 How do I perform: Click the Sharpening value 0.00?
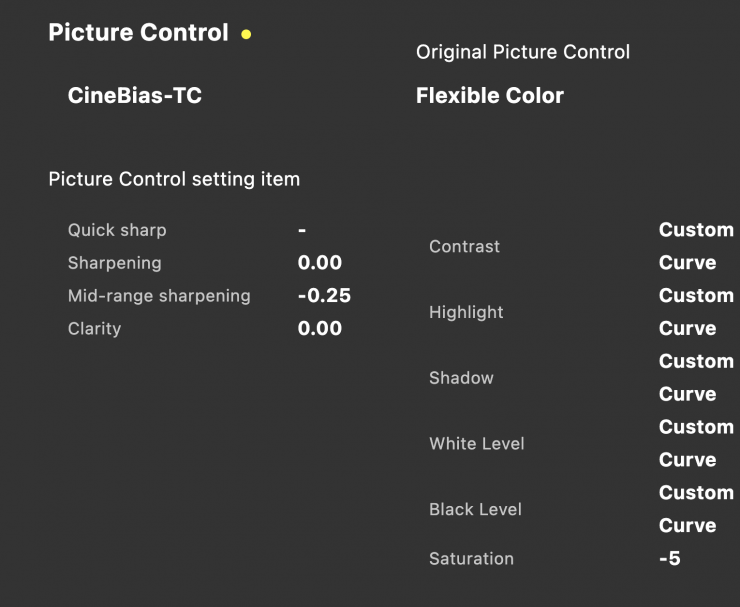tap(319, 263)
